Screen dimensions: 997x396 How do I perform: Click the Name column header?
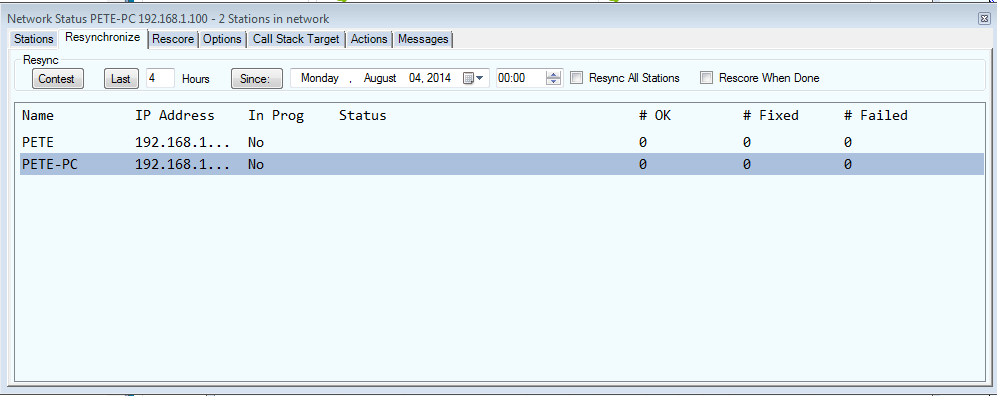coord(38,116)
